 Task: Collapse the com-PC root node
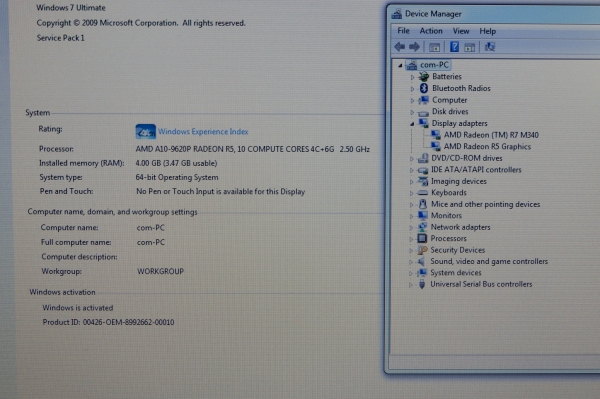pyautogui.click(x=400, y=65)
